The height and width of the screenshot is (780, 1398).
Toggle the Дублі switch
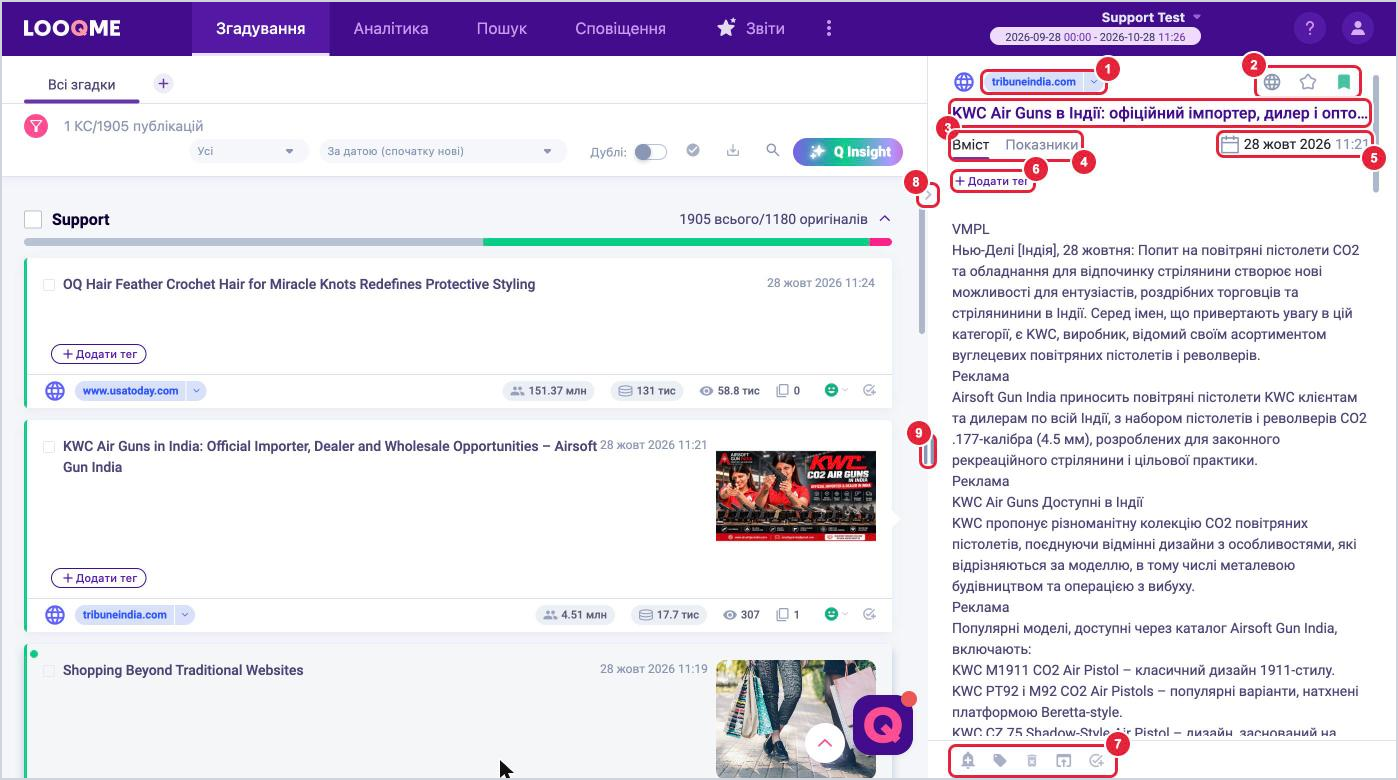tap(650, 152)
